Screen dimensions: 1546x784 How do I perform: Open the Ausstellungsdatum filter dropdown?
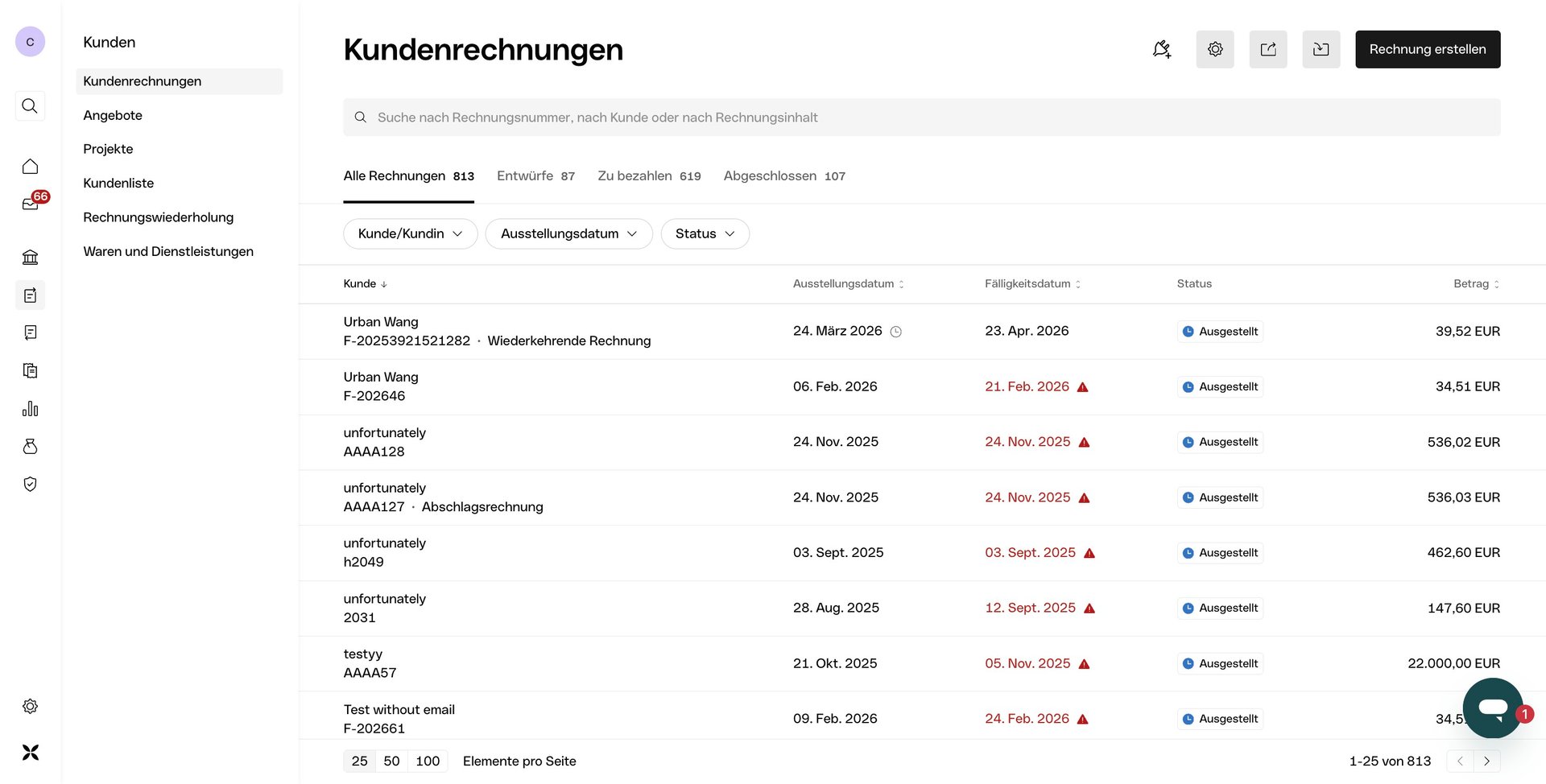[568, 234]
